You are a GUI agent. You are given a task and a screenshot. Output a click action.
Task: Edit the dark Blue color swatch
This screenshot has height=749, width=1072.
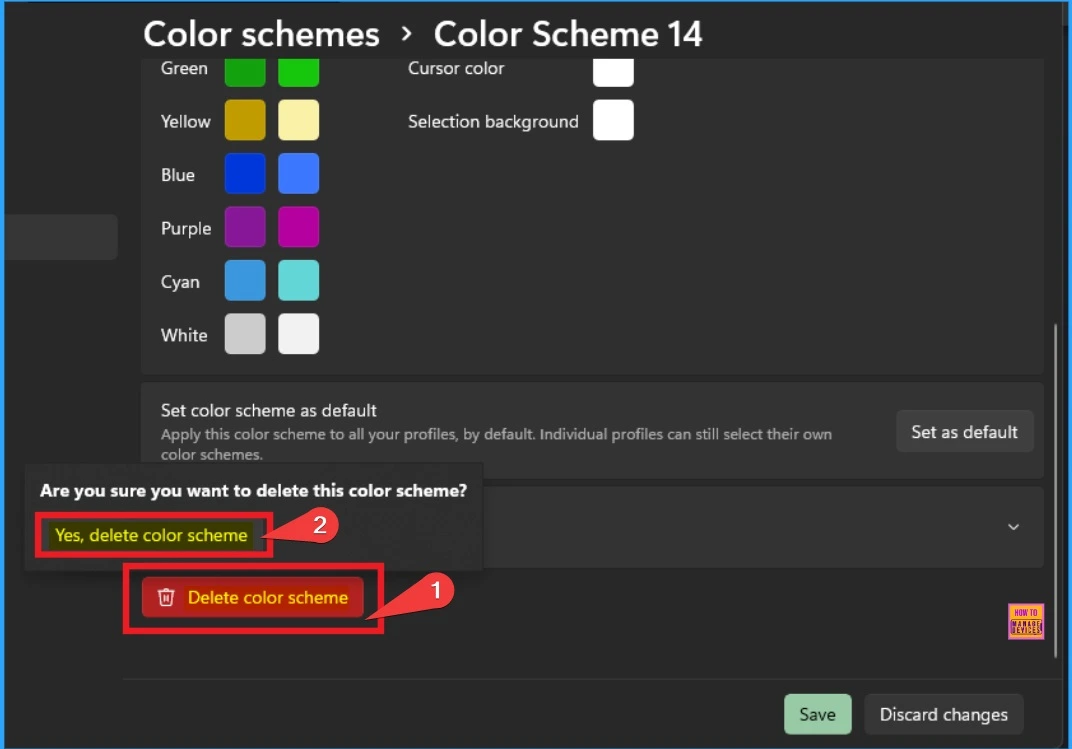(x=245, y=174)
